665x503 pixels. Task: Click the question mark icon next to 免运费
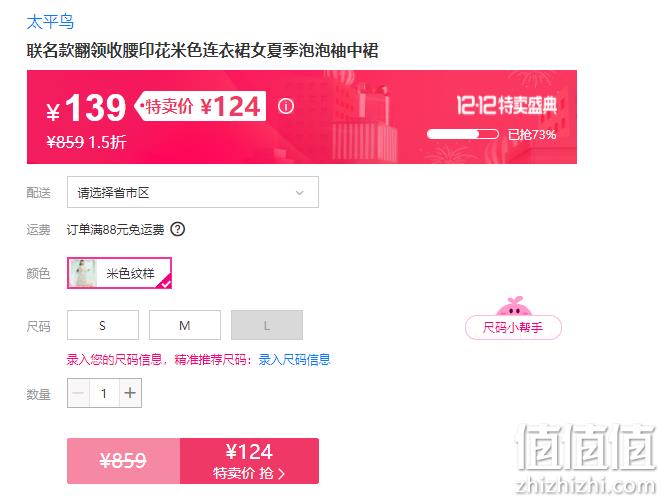pyautogui.click(x=178, y=229)
